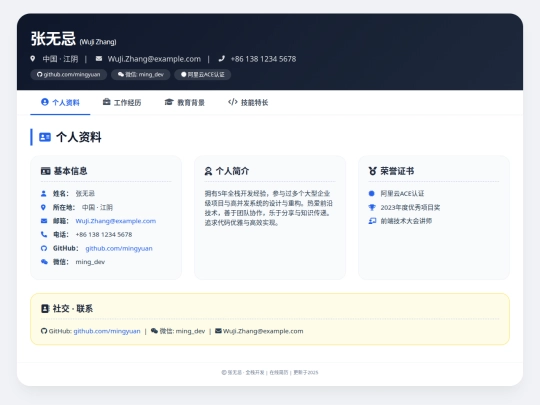
Task: Click the envelope icon in 社交 · 联系 section
Action: pyautogui.click(x=218, y=331)
